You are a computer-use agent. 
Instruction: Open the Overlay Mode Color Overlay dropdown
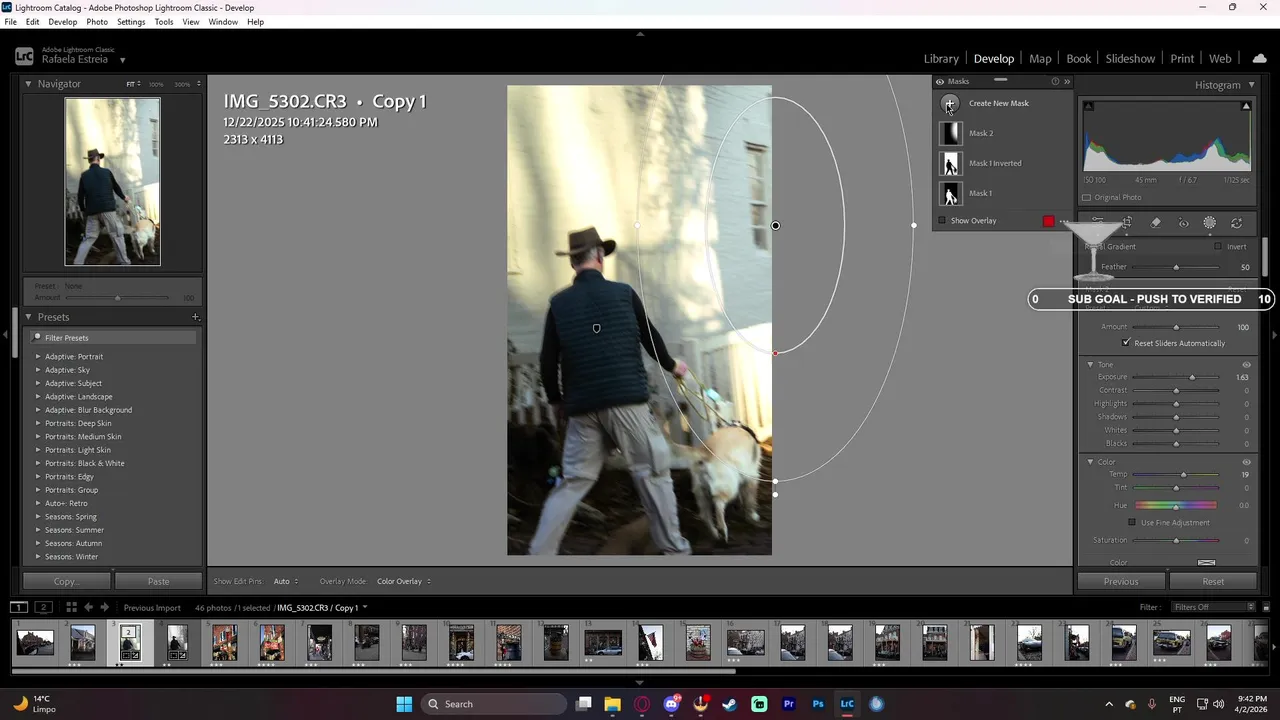(x=404, y=581)
